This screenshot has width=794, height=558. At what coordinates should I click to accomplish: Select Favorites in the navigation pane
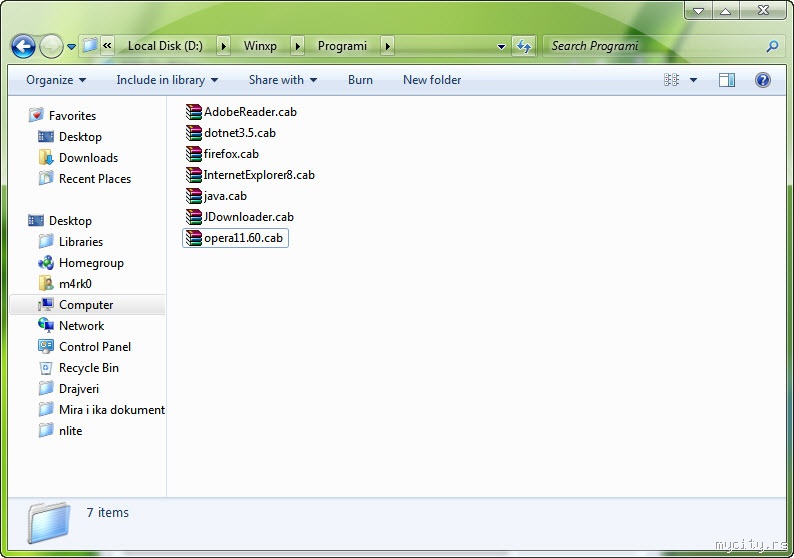[72, 116]
